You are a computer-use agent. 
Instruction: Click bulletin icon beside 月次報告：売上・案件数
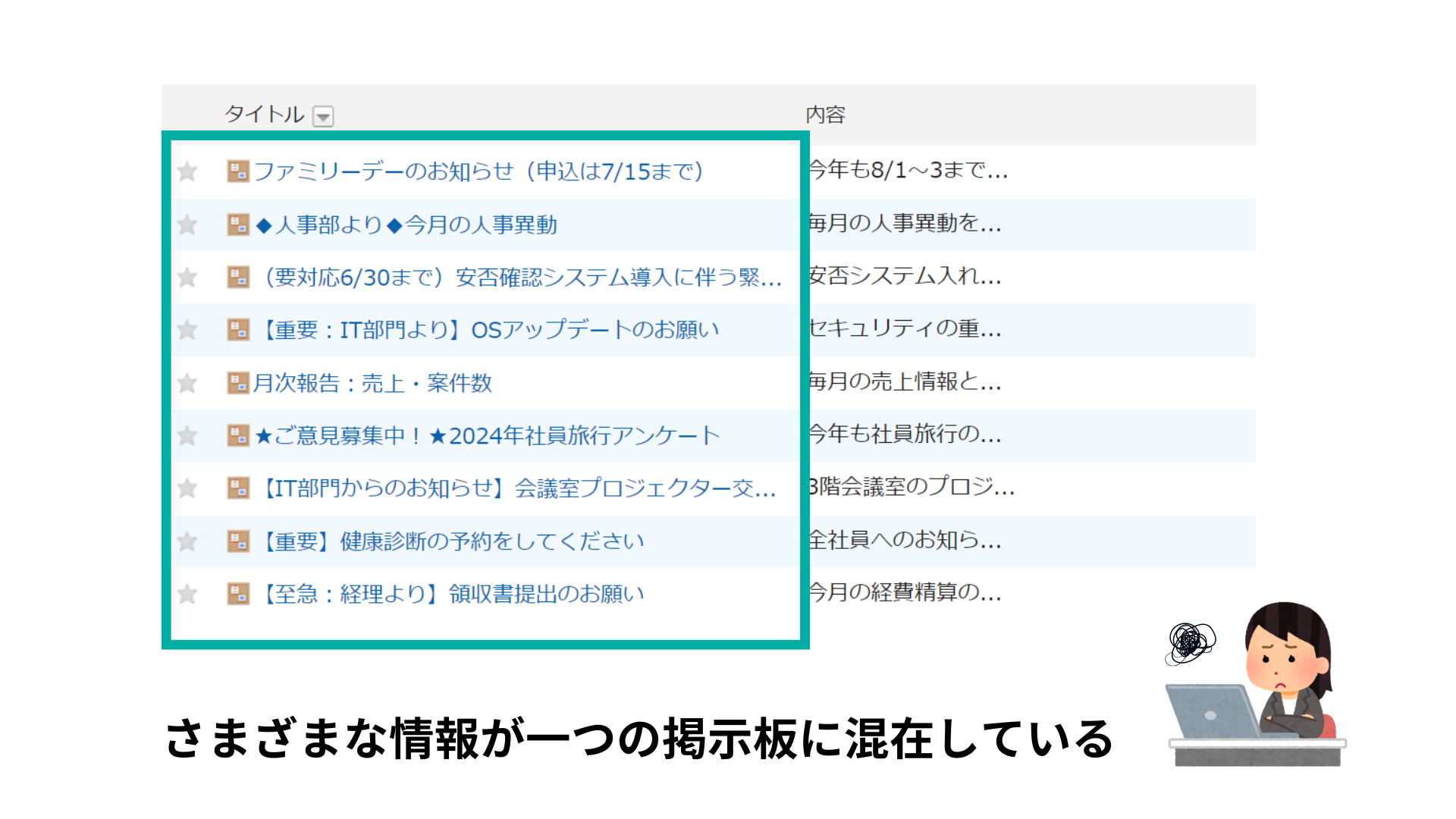238,383
